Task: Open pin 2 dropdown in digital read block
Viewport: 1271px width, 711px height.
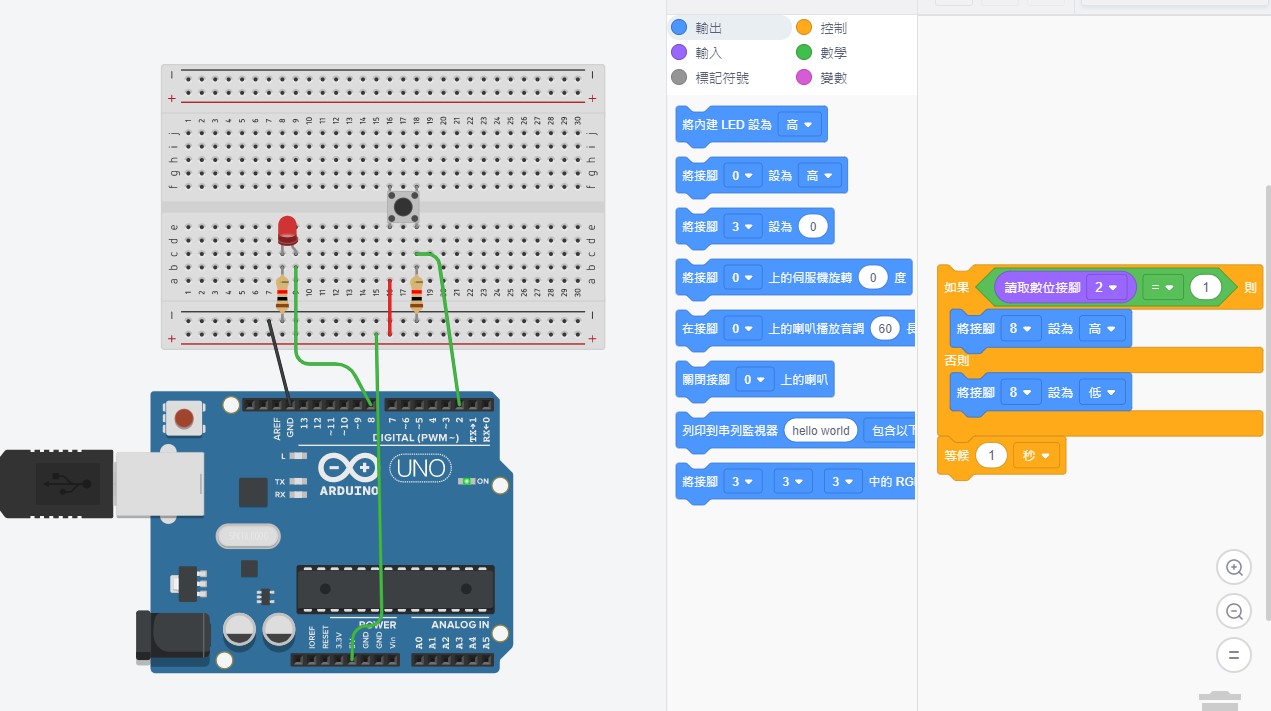Action: [1108, 287]
